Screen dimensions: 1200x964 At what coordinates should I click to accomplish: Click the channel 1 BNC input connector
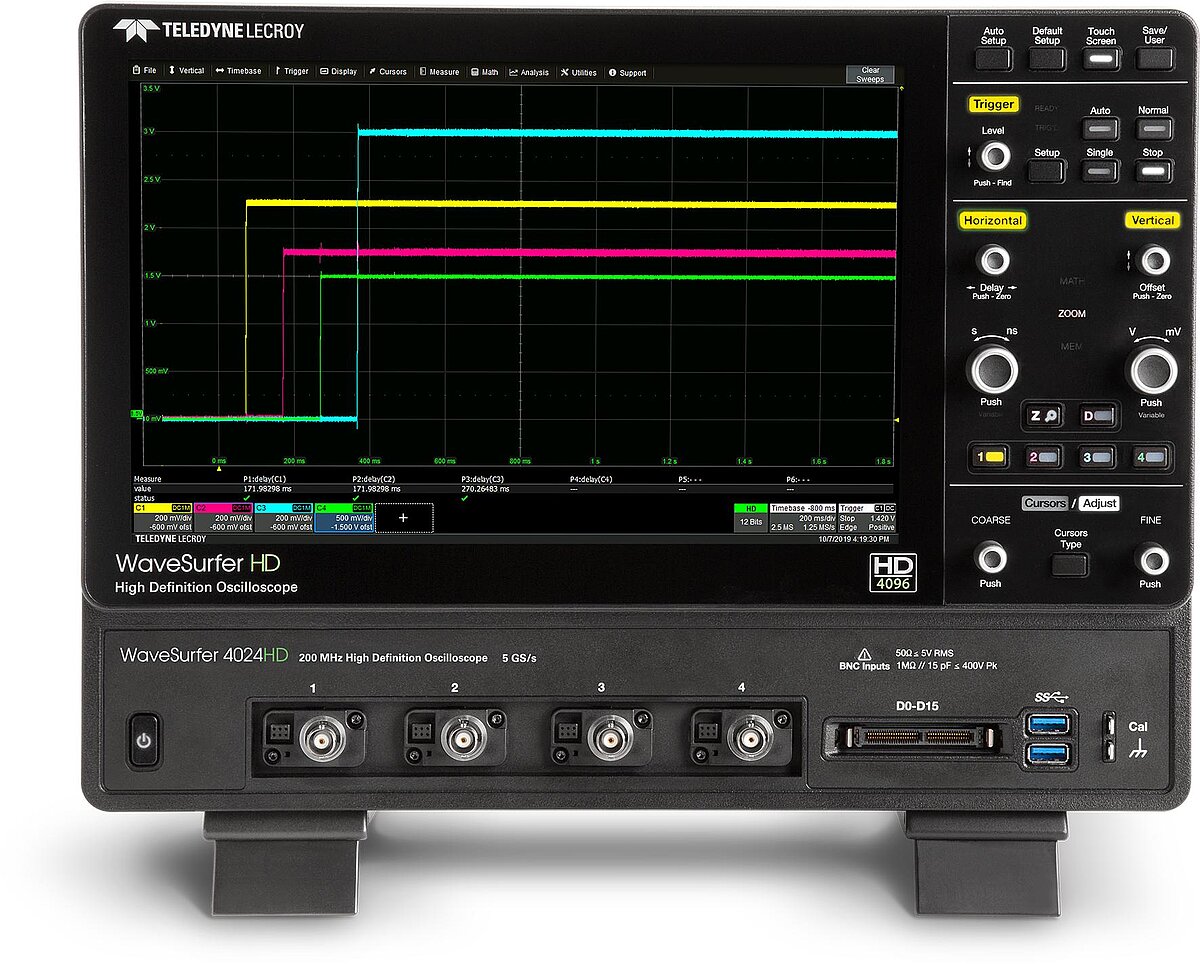[x=325, y=741]
